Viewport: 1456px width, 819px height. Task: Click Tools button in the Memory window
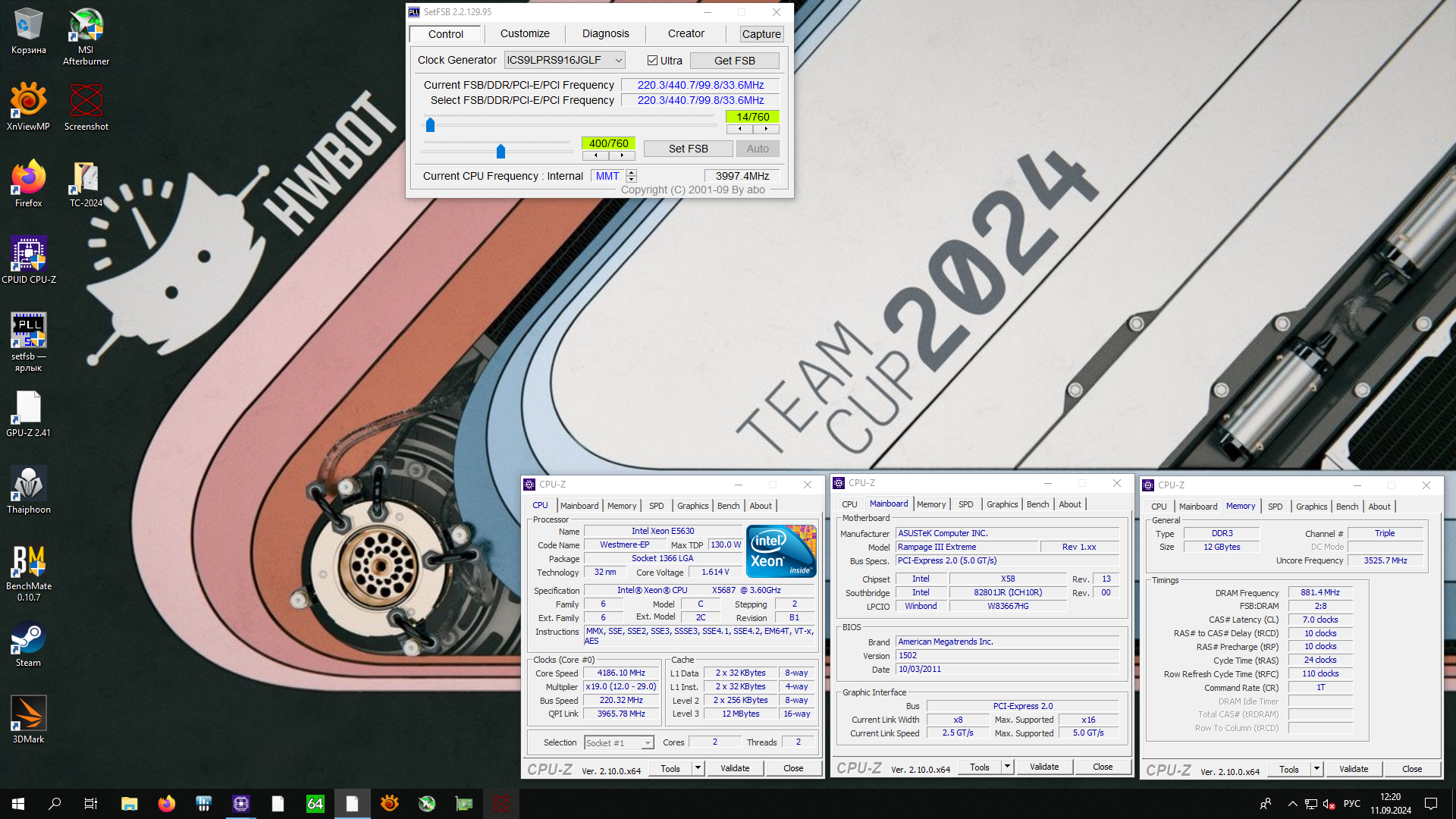[1289, 769]
